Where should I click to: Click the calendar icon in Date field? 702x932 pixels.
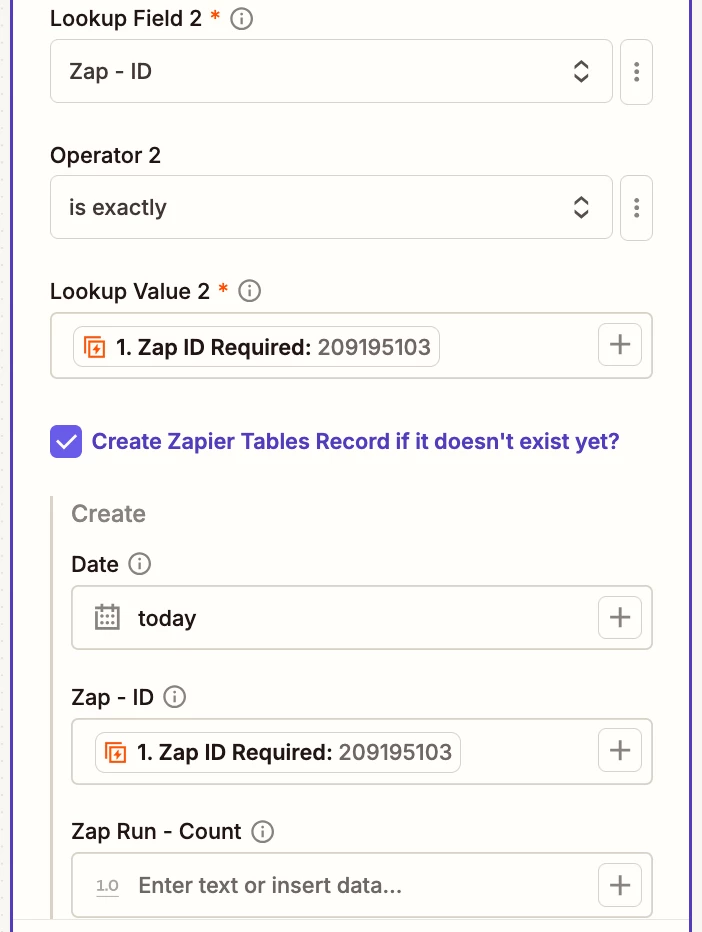click(x=107, y=618)
